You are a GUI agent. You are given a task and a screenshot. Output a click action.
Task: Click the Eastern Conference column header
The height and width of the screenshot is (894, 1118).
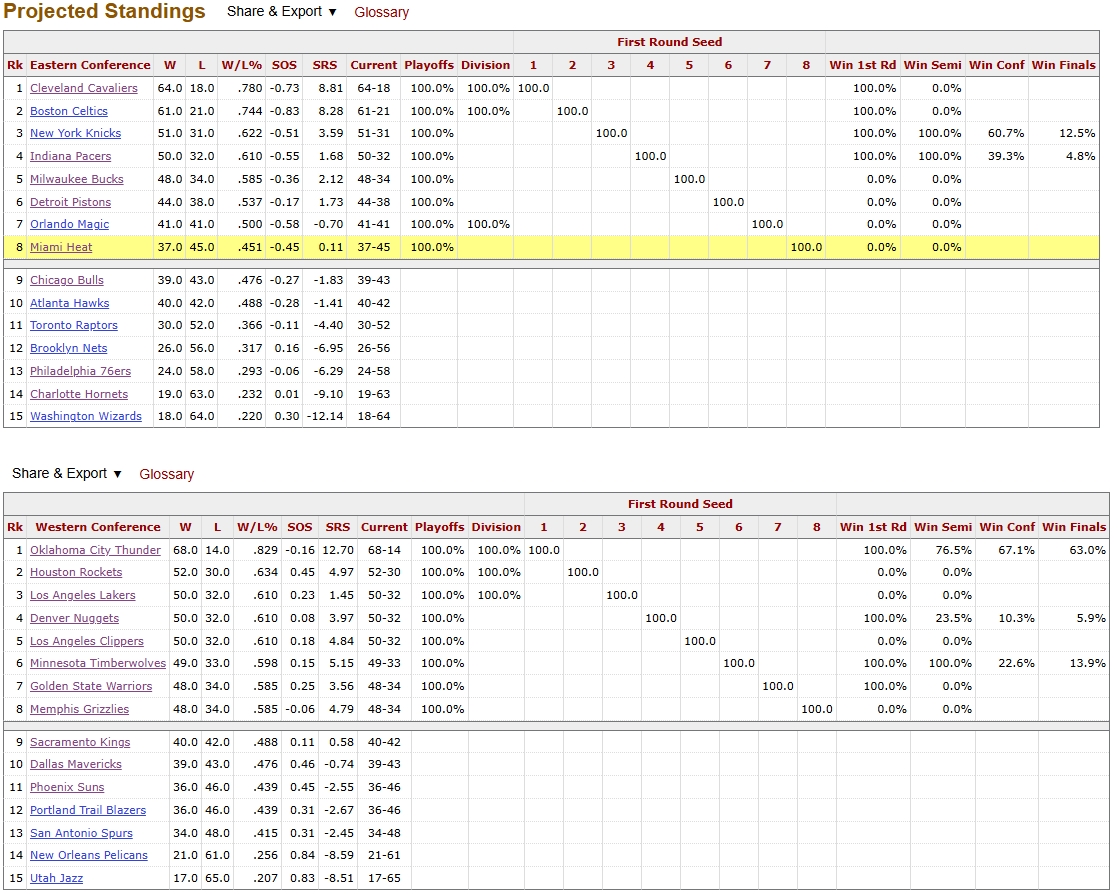(90, 65)
